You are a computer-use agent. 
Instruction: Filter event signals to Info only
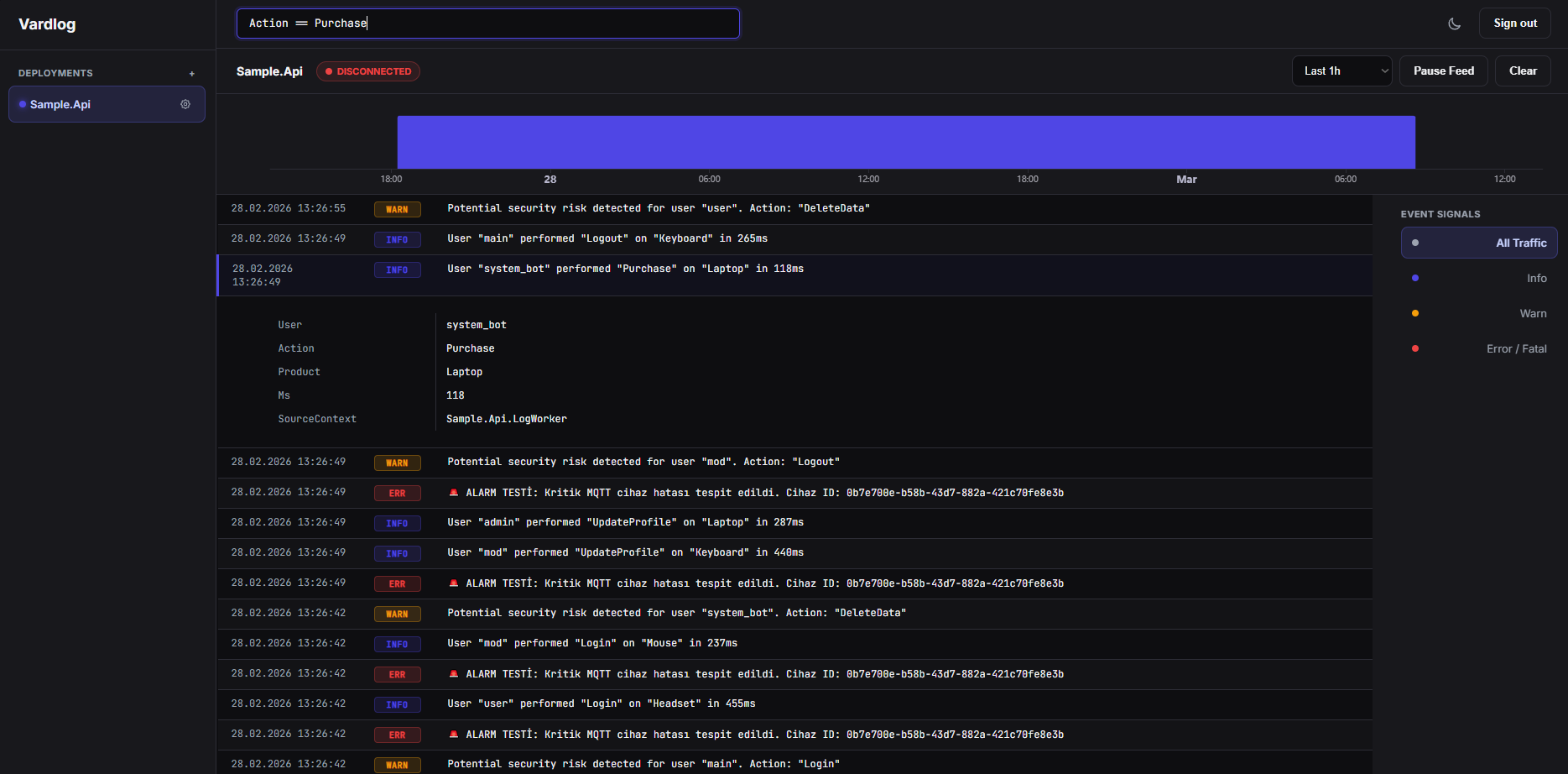(1479, 278)
